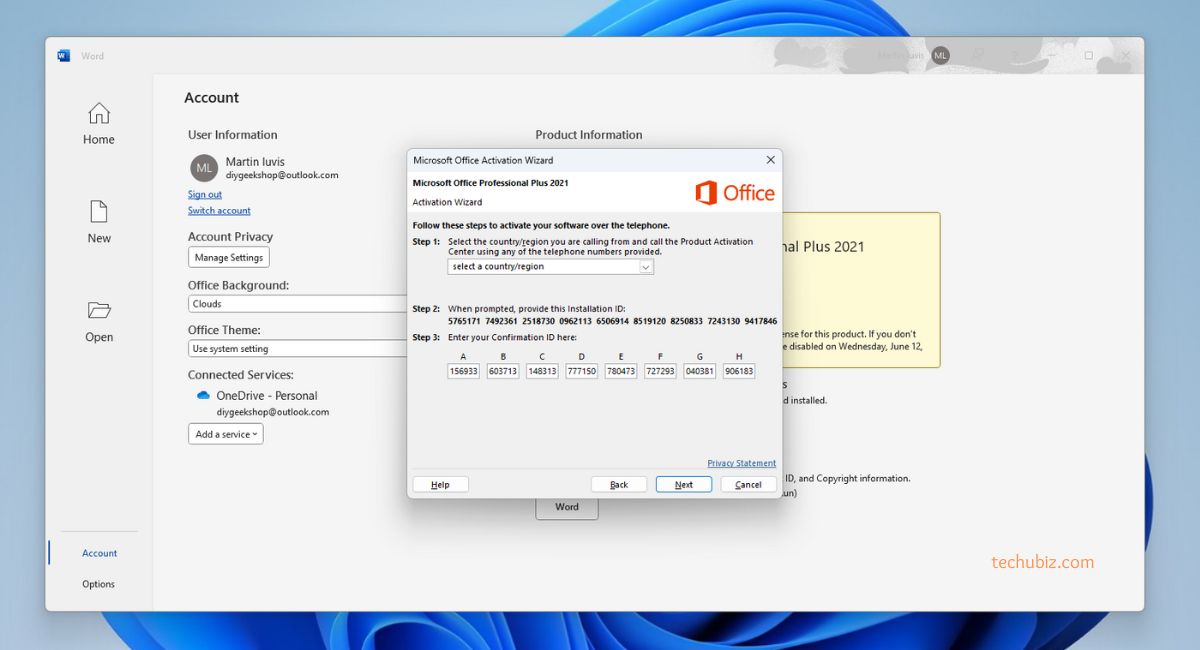Click the Home icon in the sidebar
The image size is (1200, 650).
point(98,113)
